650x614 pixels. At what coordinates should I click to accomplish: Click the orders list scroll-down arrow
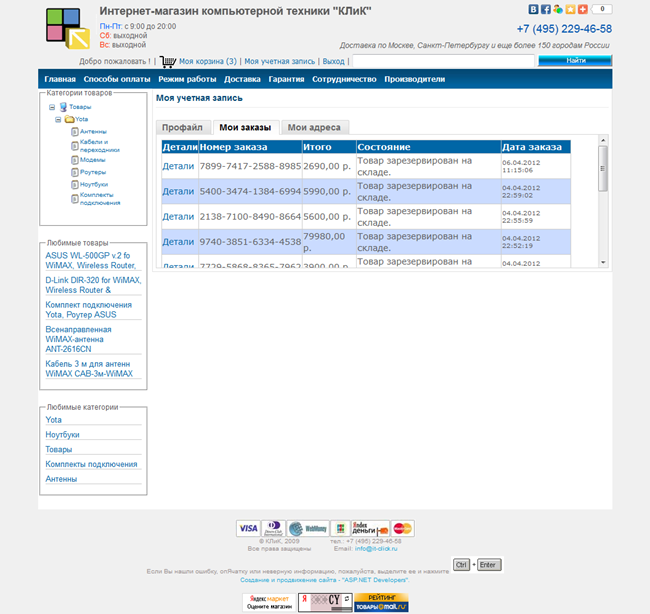point(603,262)
